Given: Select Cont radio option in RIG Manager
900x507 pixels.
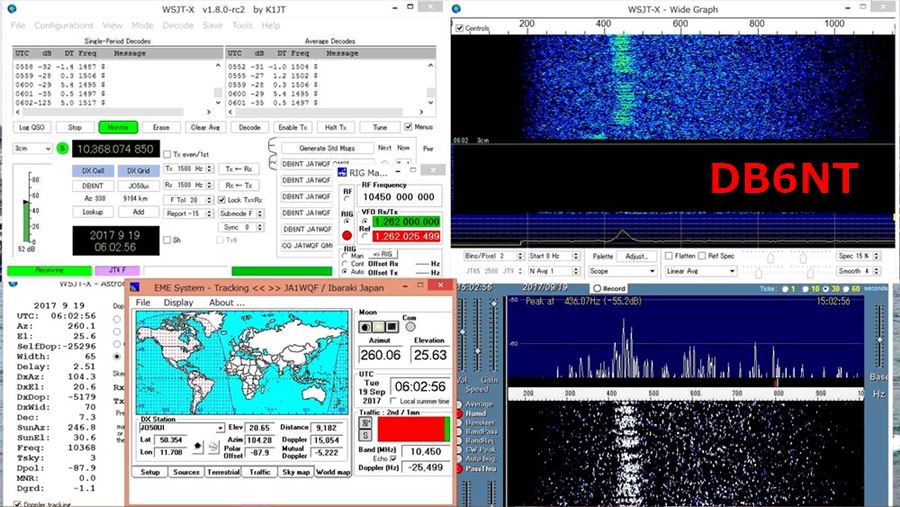Looking at the screenshot, I should [345, 264].
